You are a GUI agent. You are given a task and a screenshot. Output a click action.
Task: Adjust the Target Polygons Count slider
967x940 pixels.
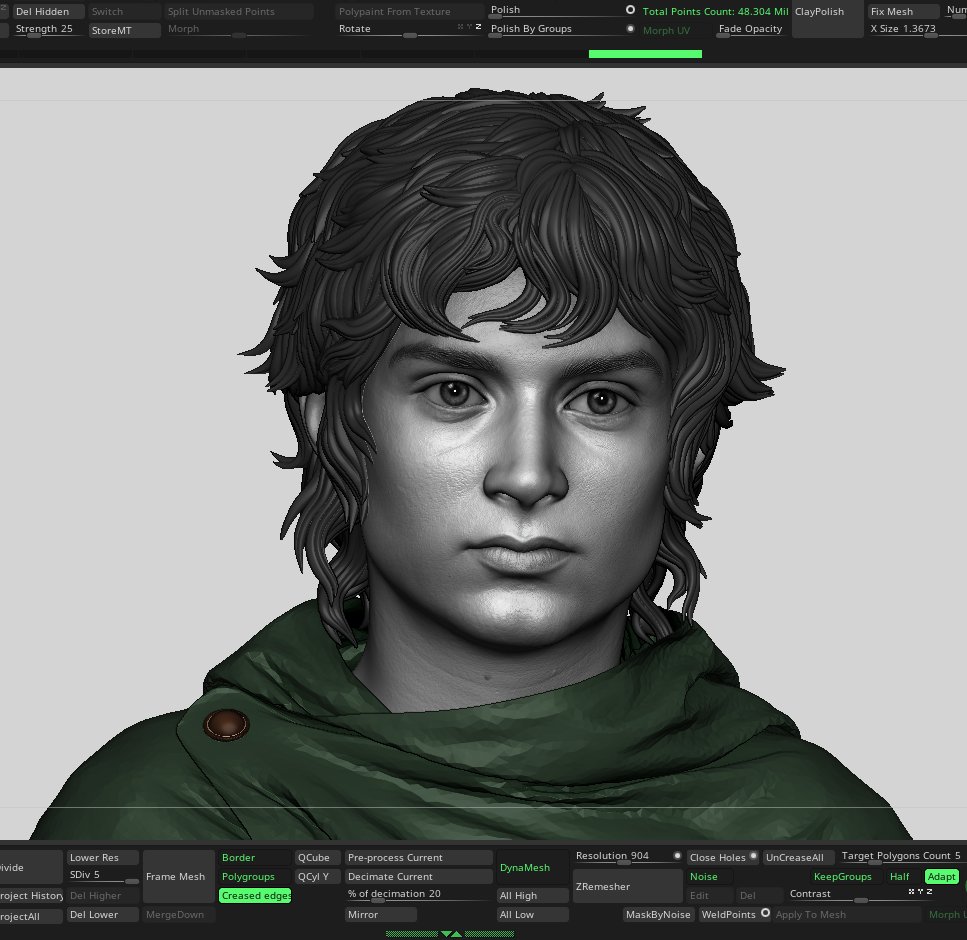pos(902,857)
